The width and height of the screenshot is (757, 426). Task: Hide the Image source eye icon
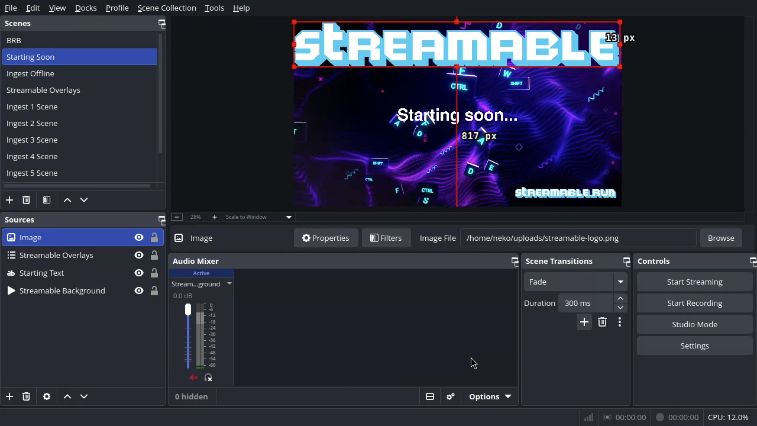[139, 238]
